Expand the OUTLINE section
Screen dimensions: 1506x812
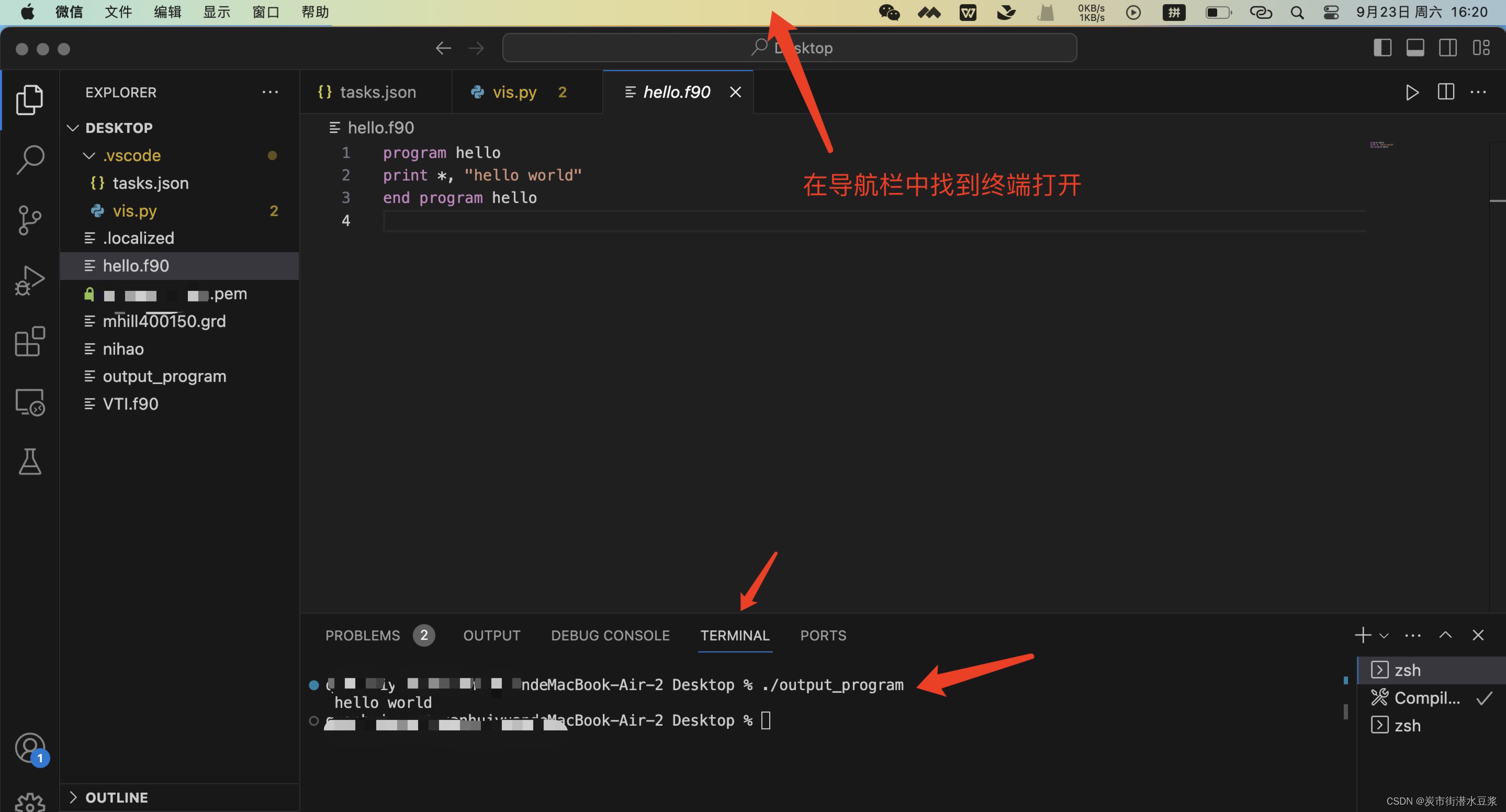tap(116, 797)
